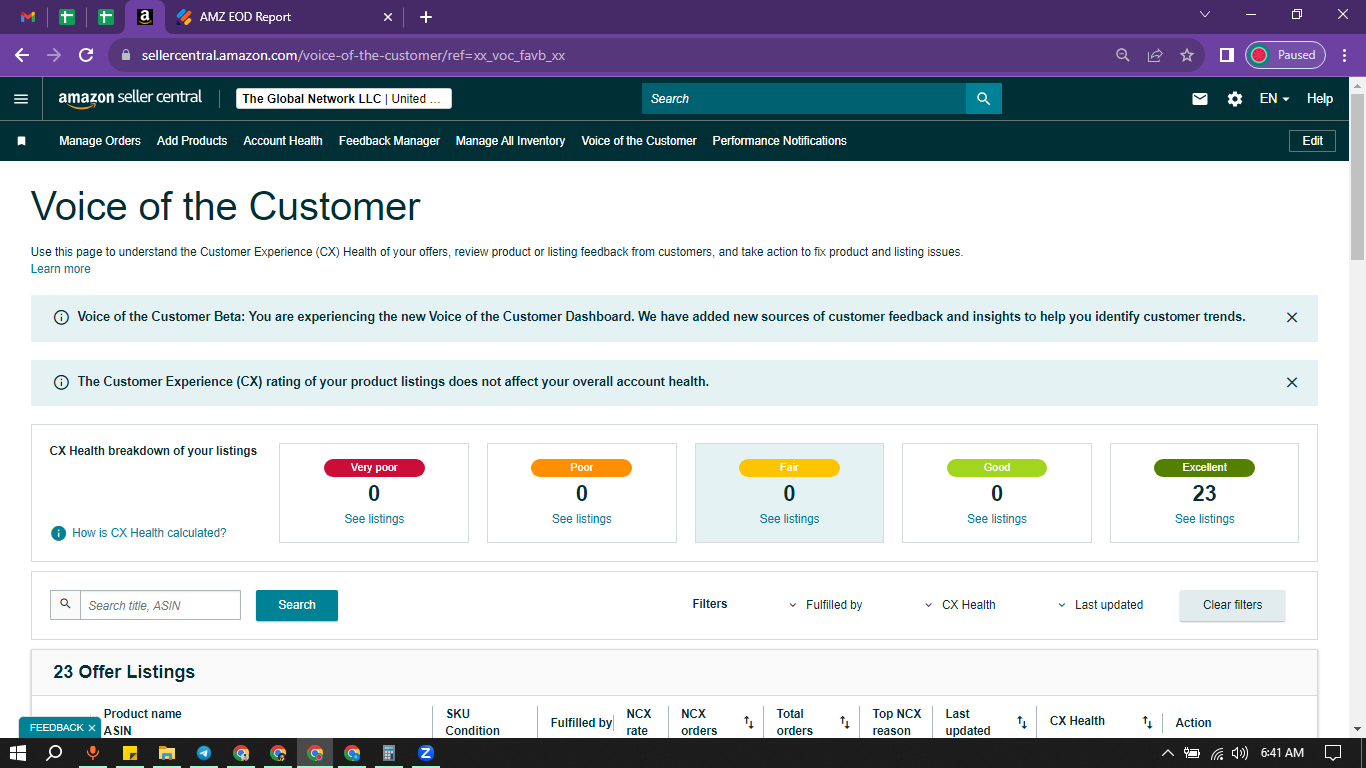The height and width of the screenshot is (768, 1366).
Task: Open the Gmail pinned tab
Action: [x=28, y=17]
